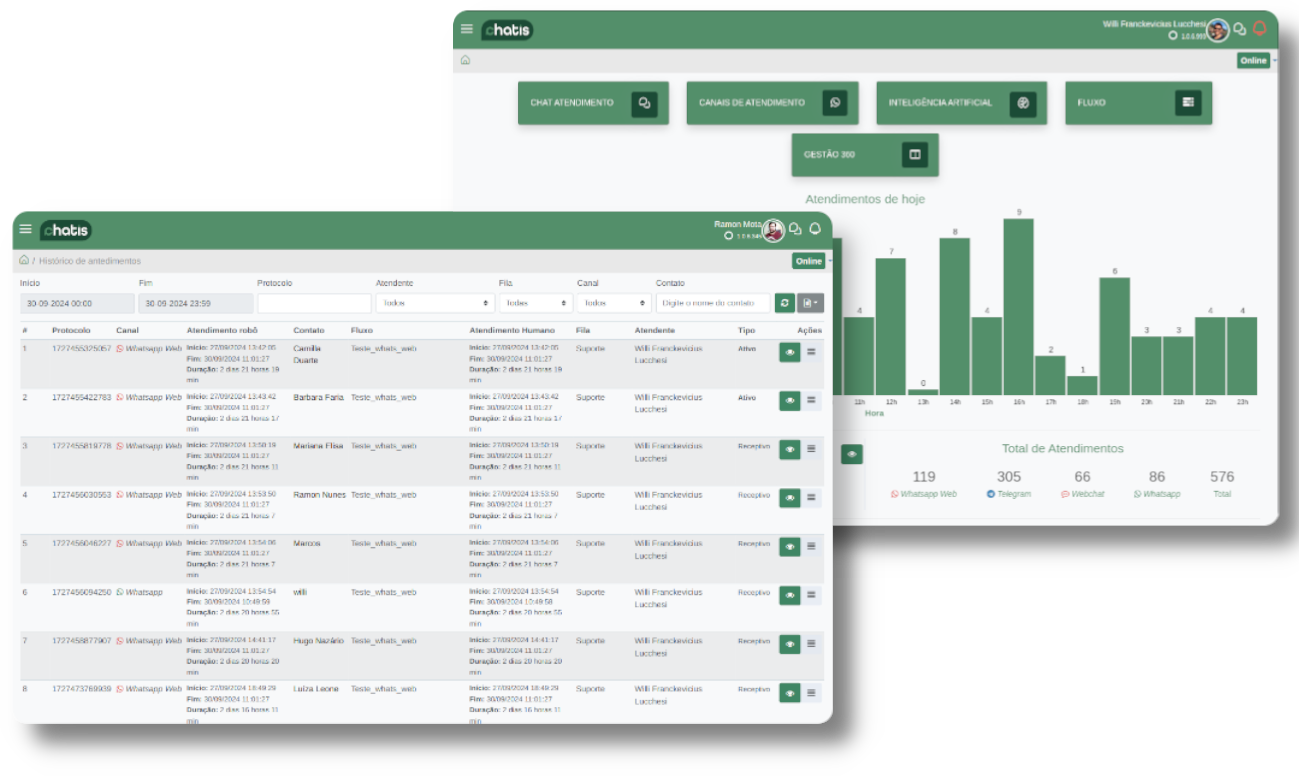The image size is (1299, 776).
Task: View details of Hugo Nazário row
Action: point(790,644)
